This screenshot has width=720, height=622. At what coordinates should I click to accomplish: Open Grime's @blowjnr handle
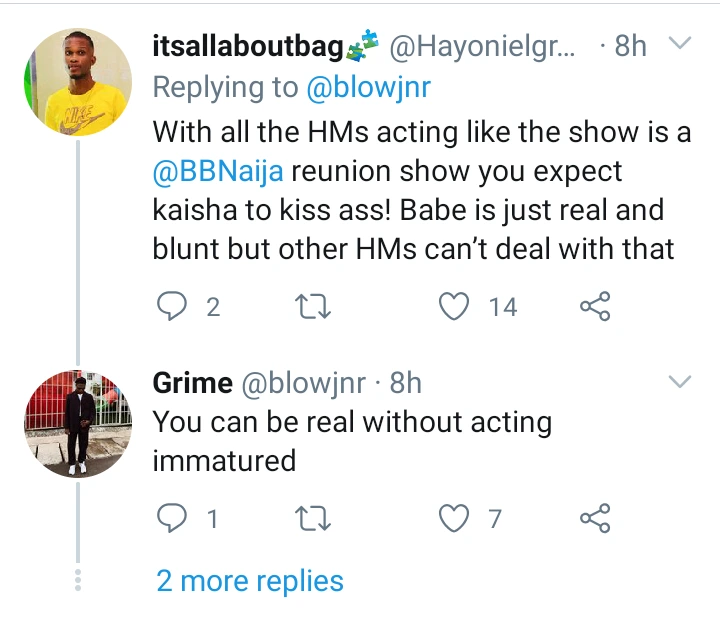click(x=303, y=382)
